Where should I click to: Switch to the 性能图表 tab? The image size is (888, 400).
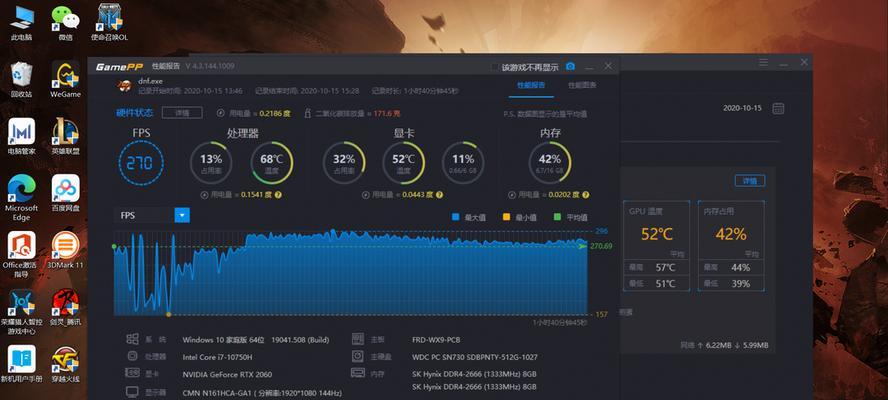pos(582,85)
